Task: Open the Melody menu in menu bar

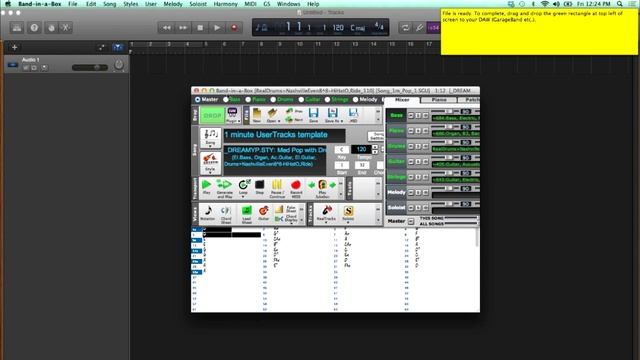Action: click(173, 4)
